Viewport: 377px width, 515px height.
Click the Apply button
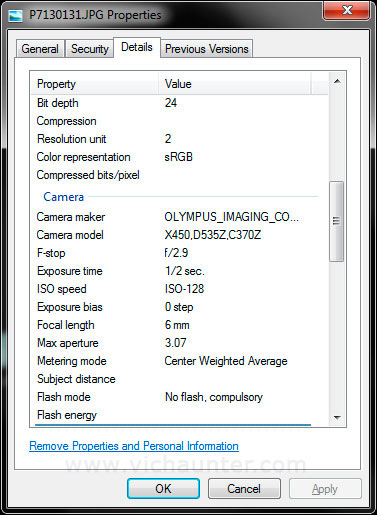pyautogui.click(x=325, y=489)
